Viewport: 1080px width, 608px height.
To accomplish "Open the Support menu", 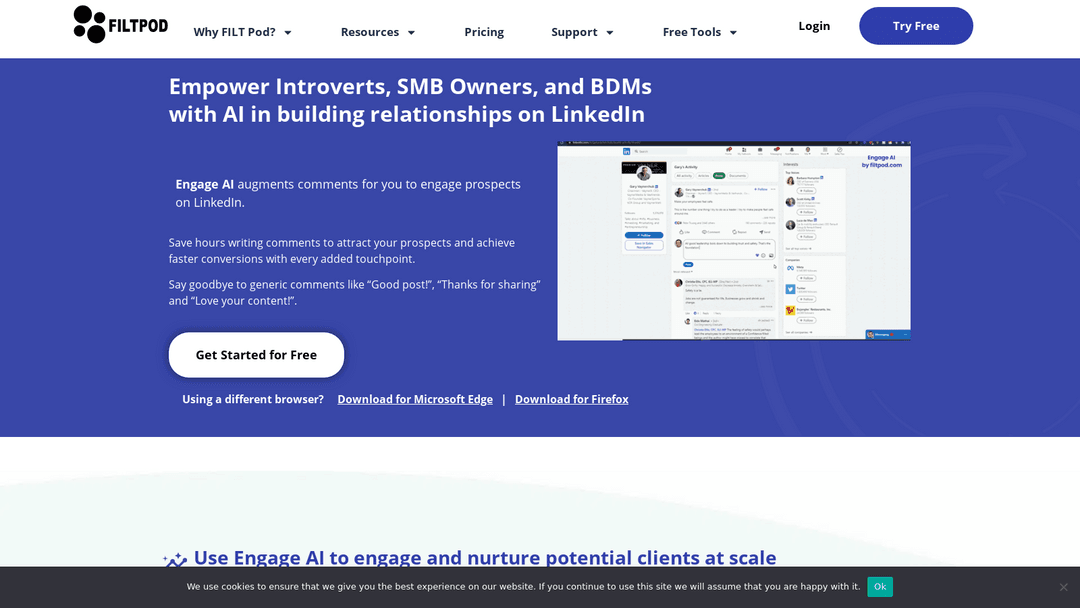I will pos(574,32).
